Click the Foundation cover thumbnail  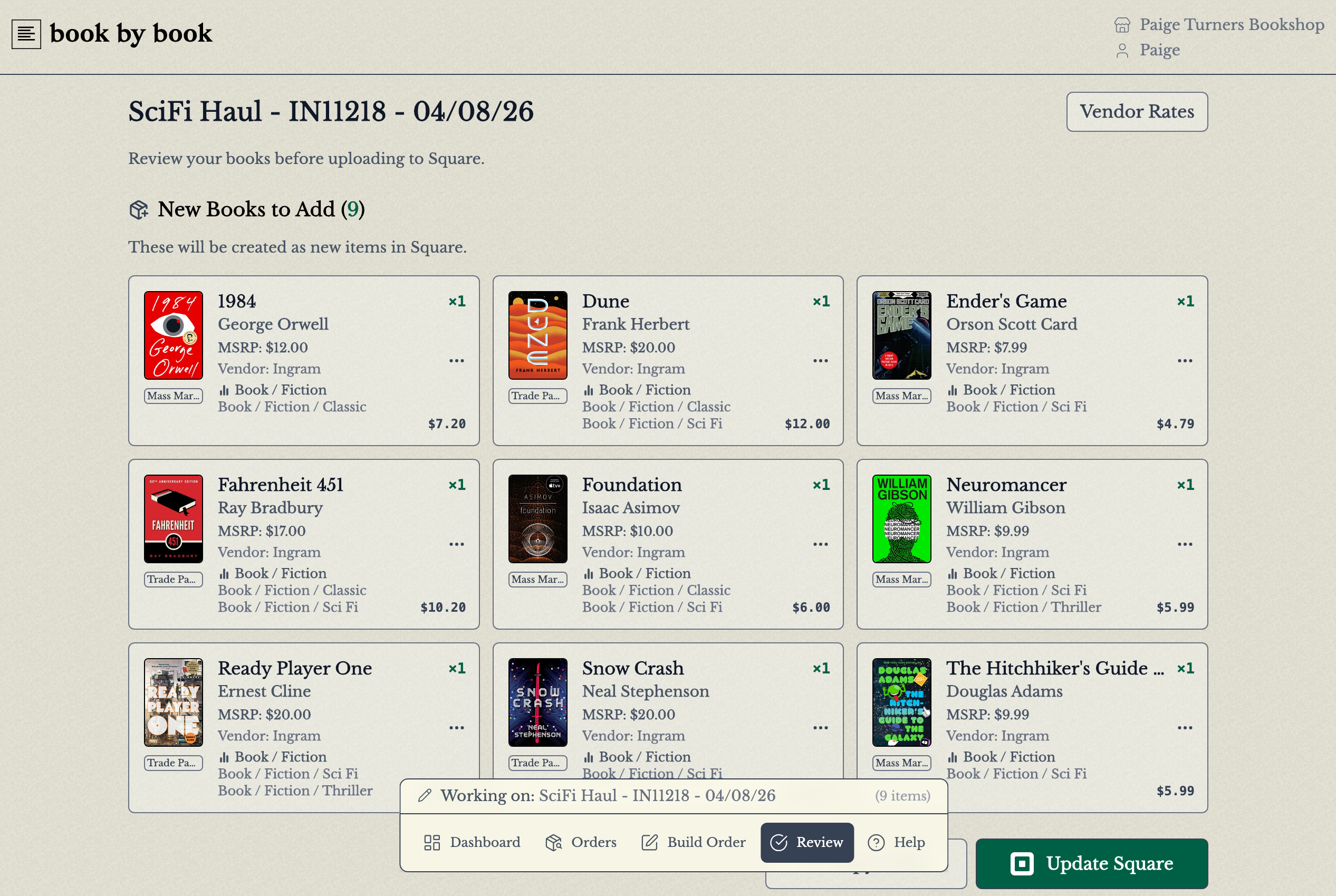click(x=537, y=519)
